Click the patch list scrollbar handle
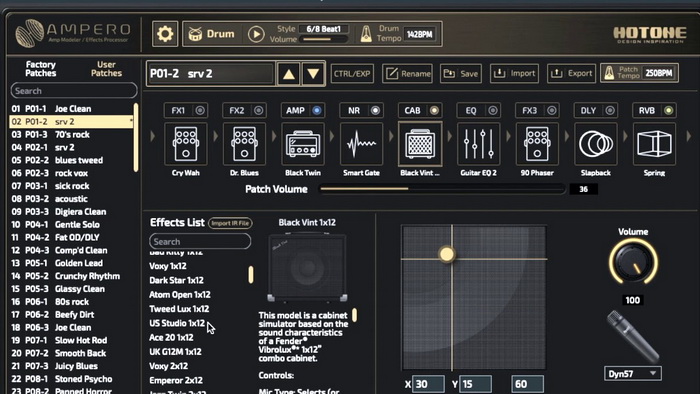The height and width of the screenshot is (394, 700). 136,137
